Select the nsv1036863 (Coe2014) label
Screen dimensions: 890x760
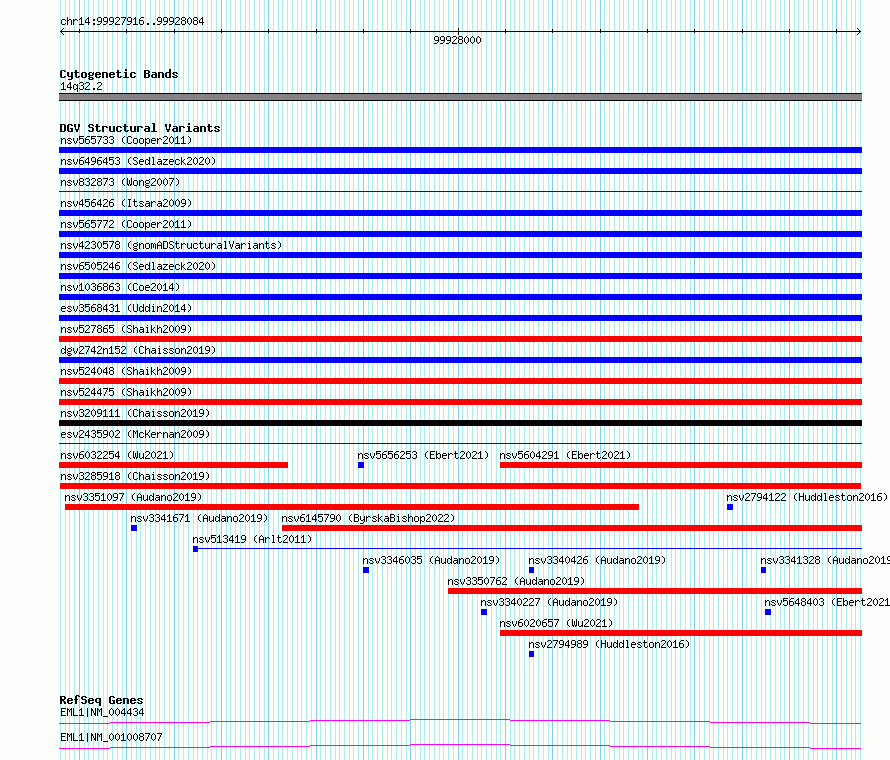(120, 287)
